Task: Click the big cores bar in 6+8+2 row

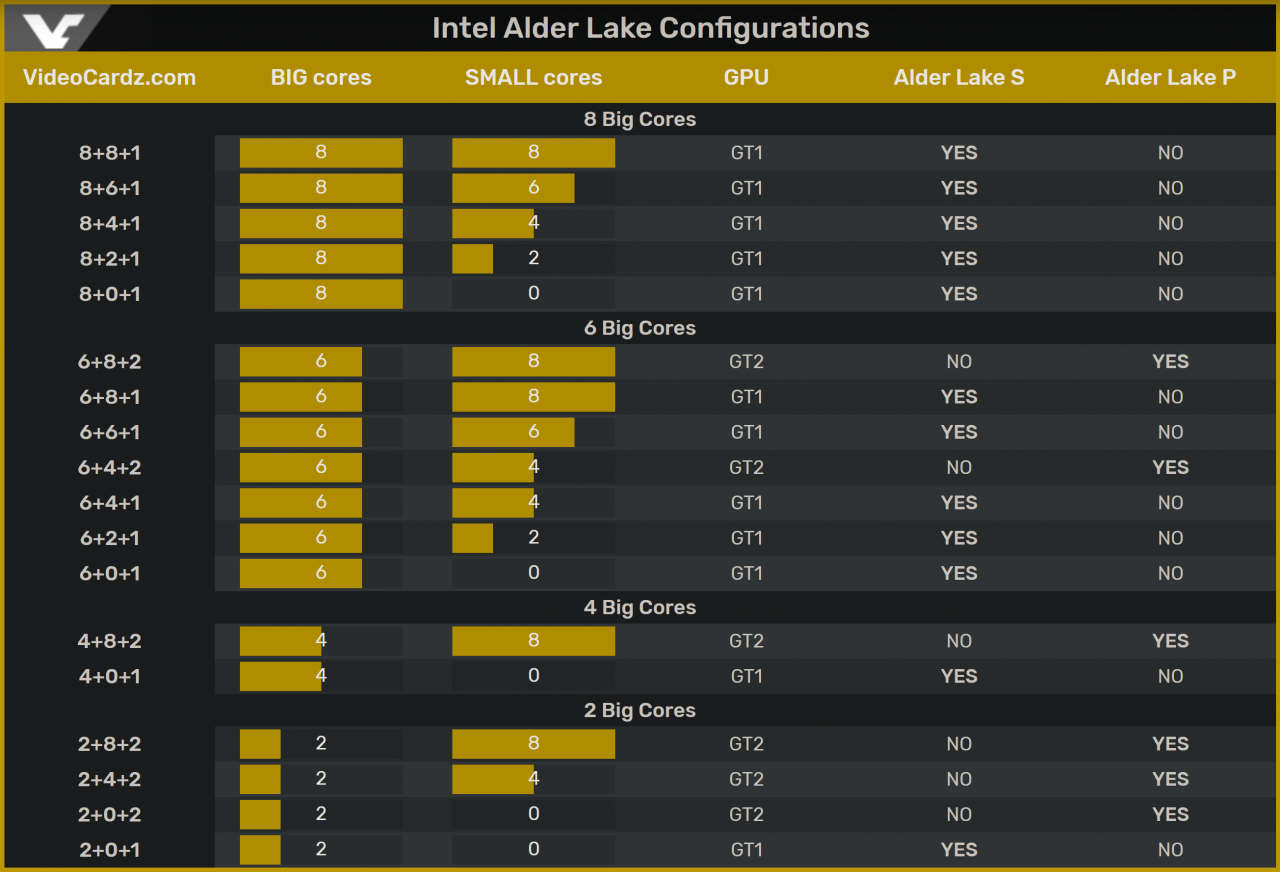Action: point(301,362)
